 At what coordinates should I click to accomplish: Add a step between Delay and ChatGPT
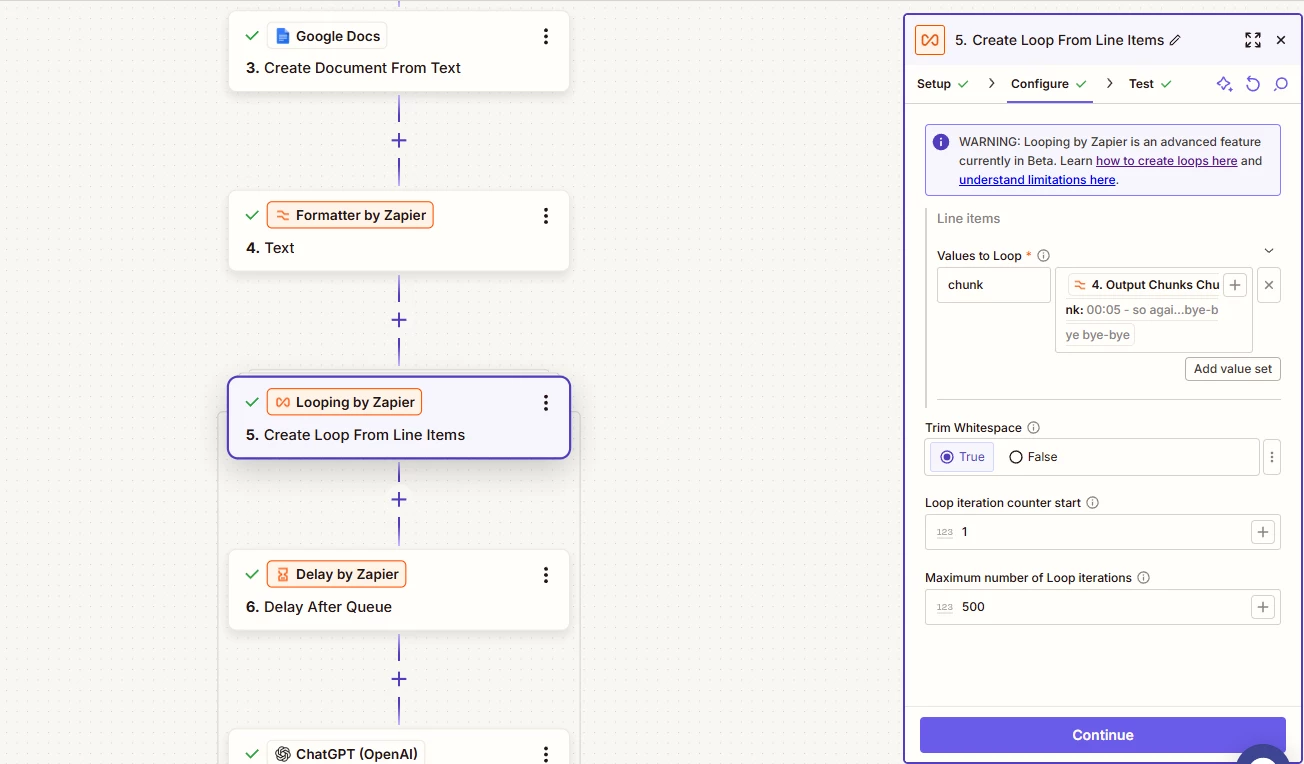coord(399,679)
